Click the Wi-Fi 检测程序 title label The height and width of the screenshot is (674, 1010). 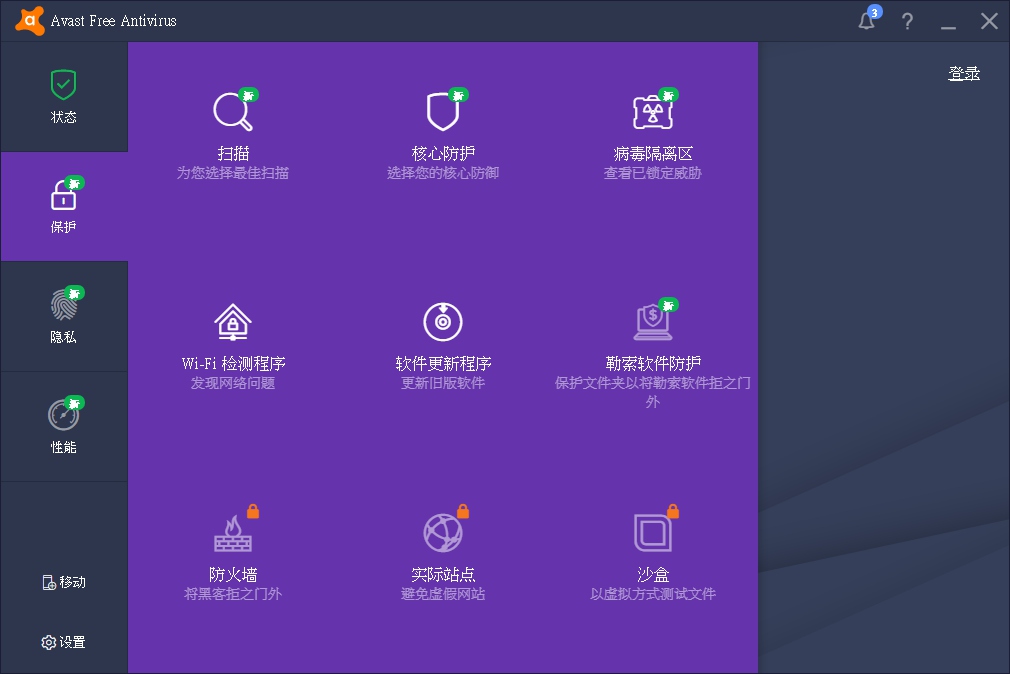(233, 363)
